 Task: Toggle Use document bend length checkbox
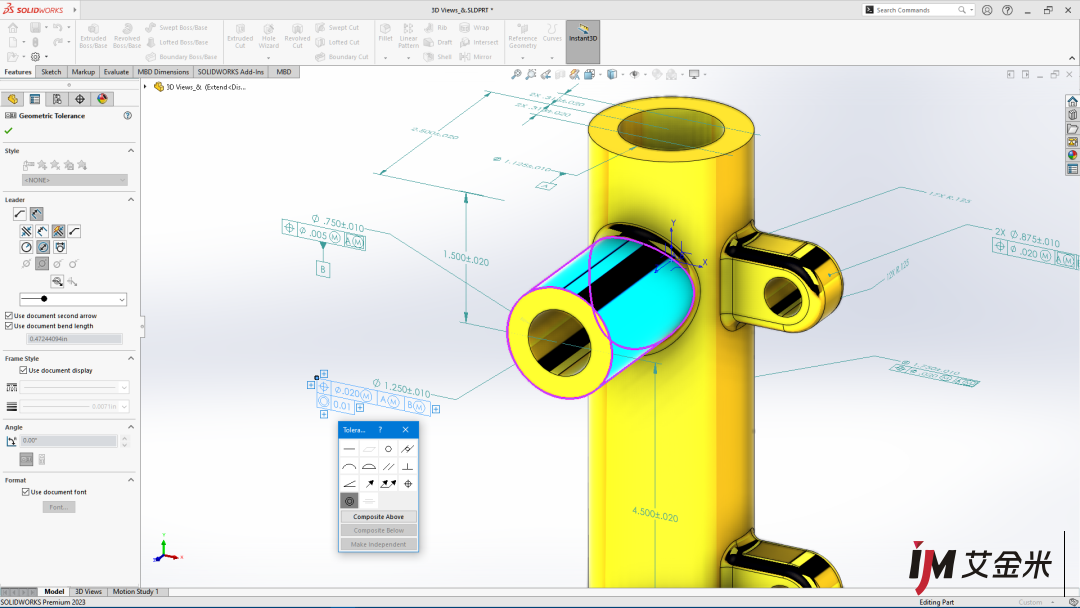coord(9,326)
